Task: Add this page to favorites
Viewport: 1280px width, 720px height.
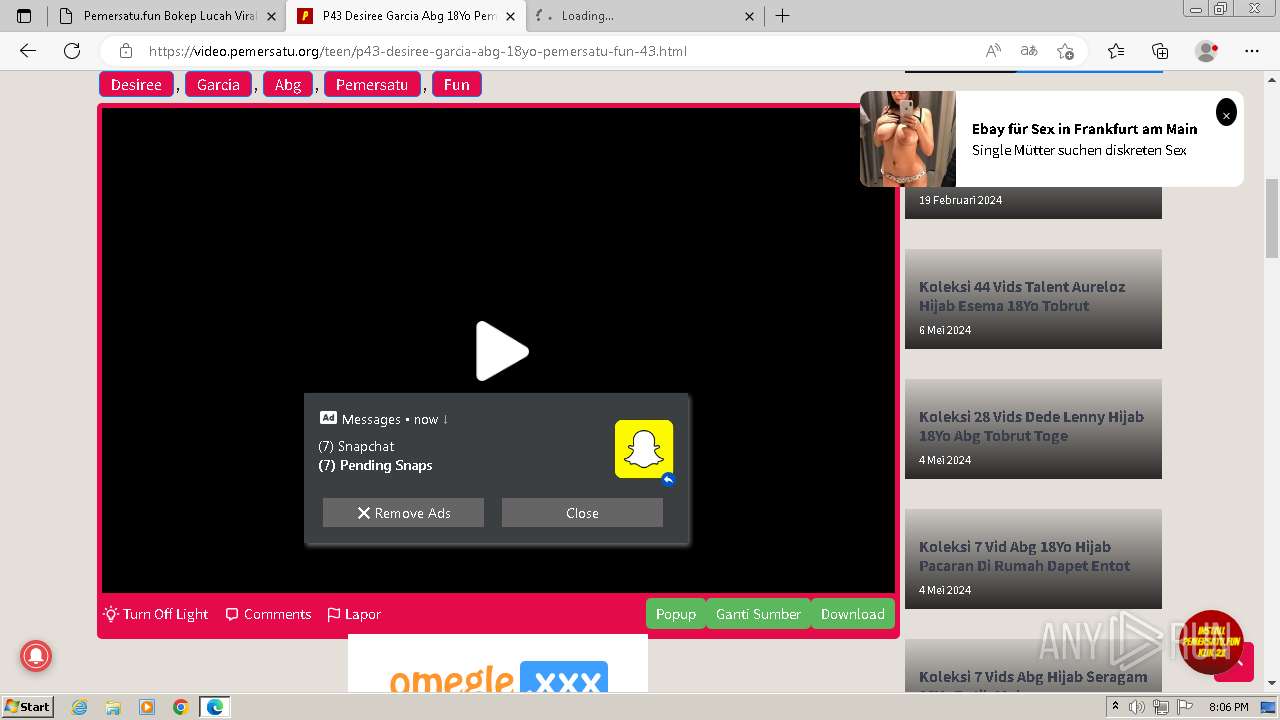Action: tap(1065, 51)
